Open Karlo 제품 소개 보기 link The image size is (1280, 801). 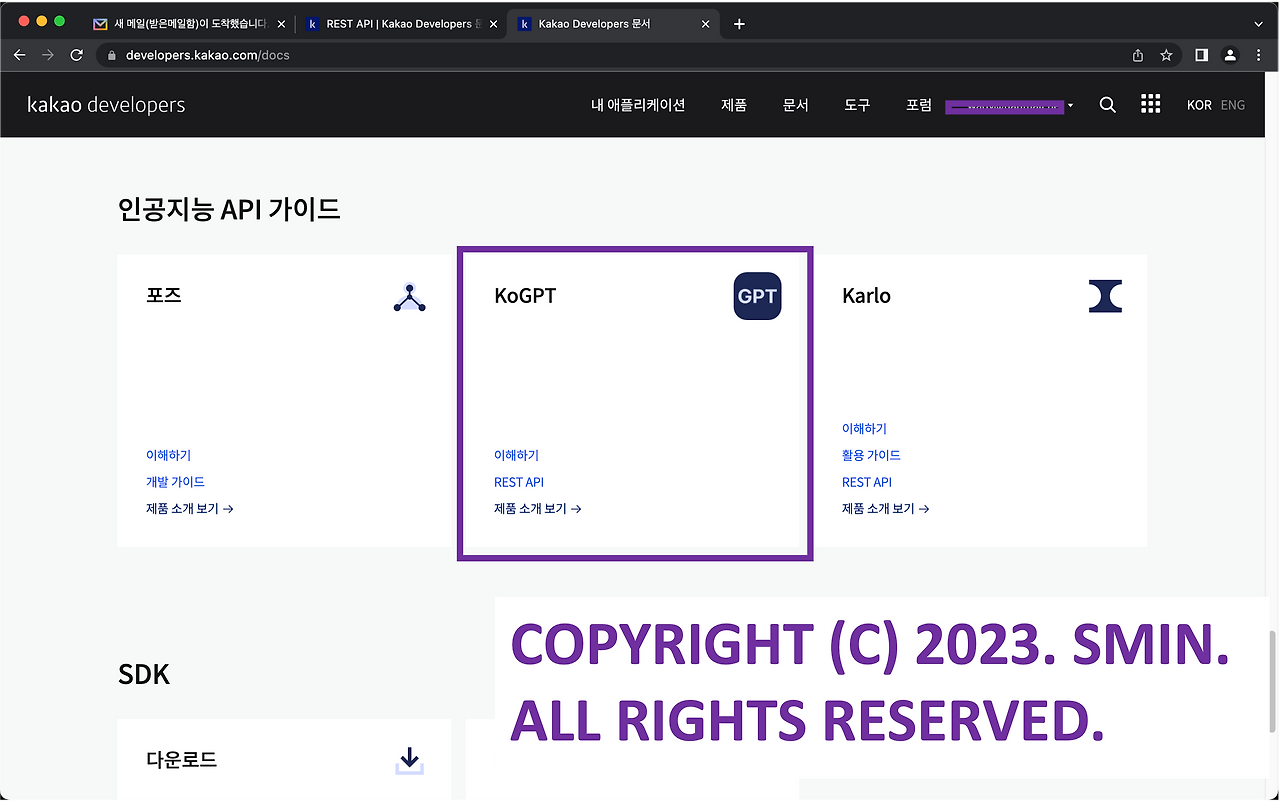pos(886,509)
